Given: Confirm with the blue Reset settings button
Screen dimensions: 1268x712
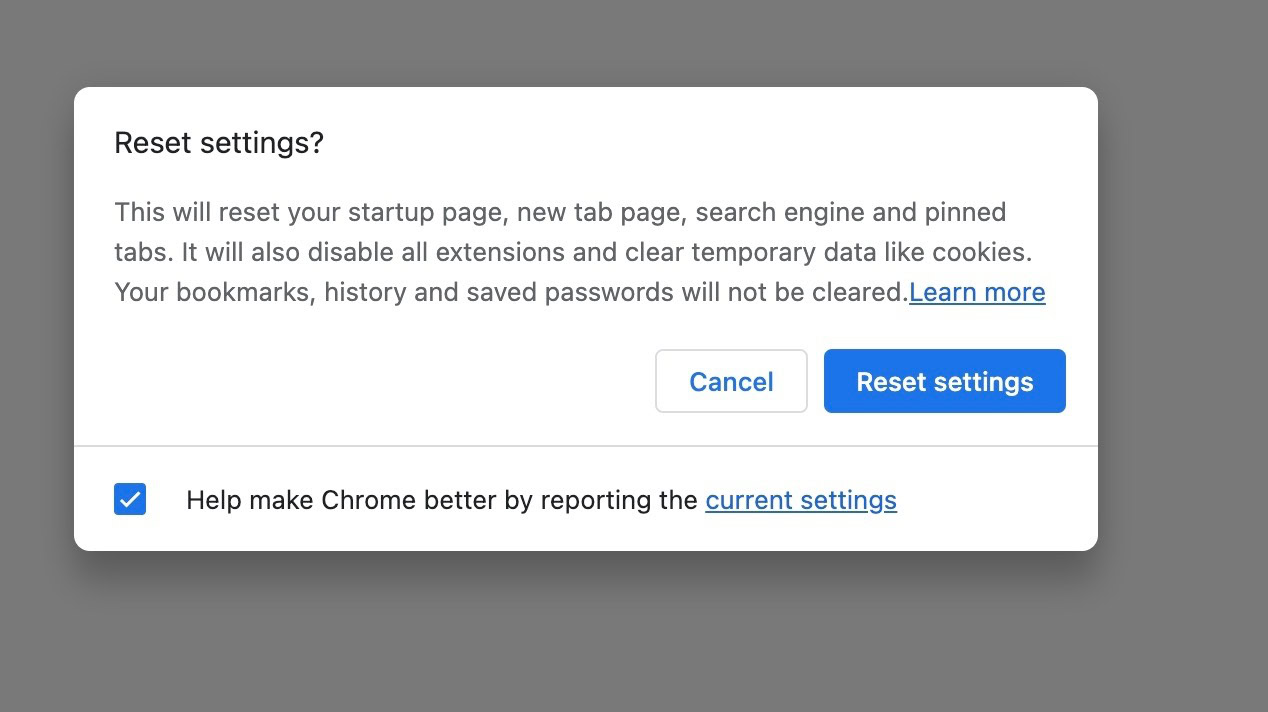Looking at the screenshot, I should pos(944,381).
